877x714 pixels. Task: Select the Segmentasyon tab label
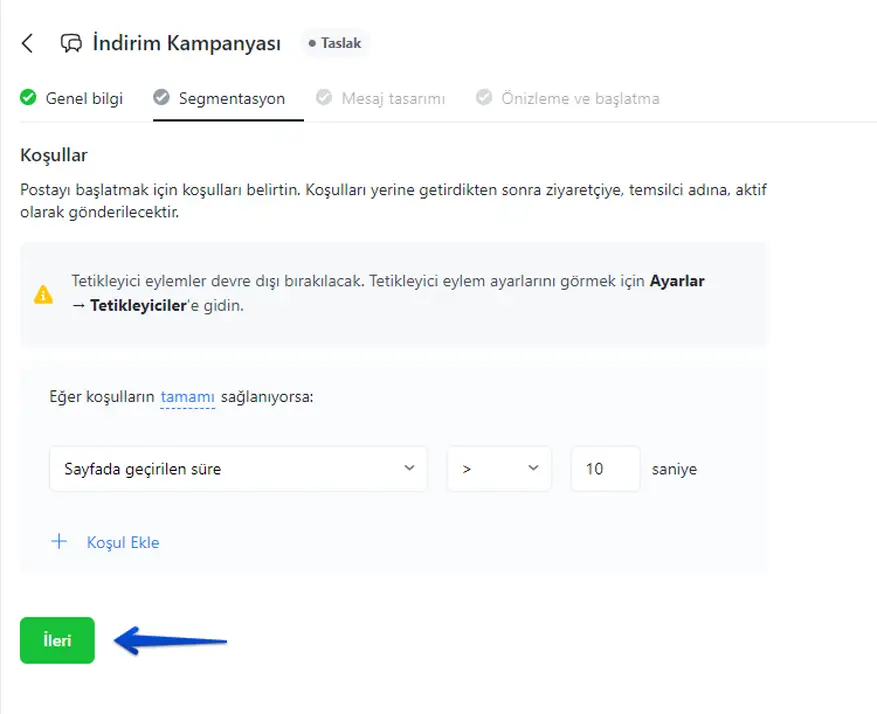tap(231, 98)
